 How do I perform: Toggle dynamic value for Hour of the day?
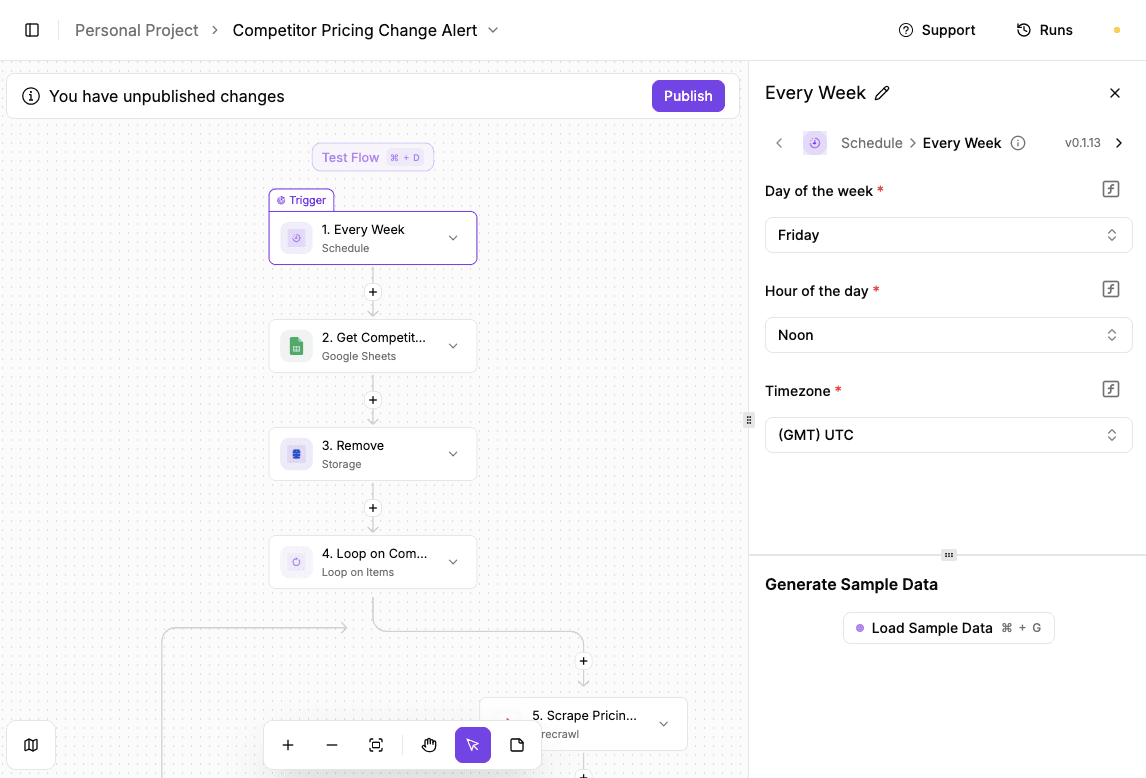click(x=1110, y=289)
